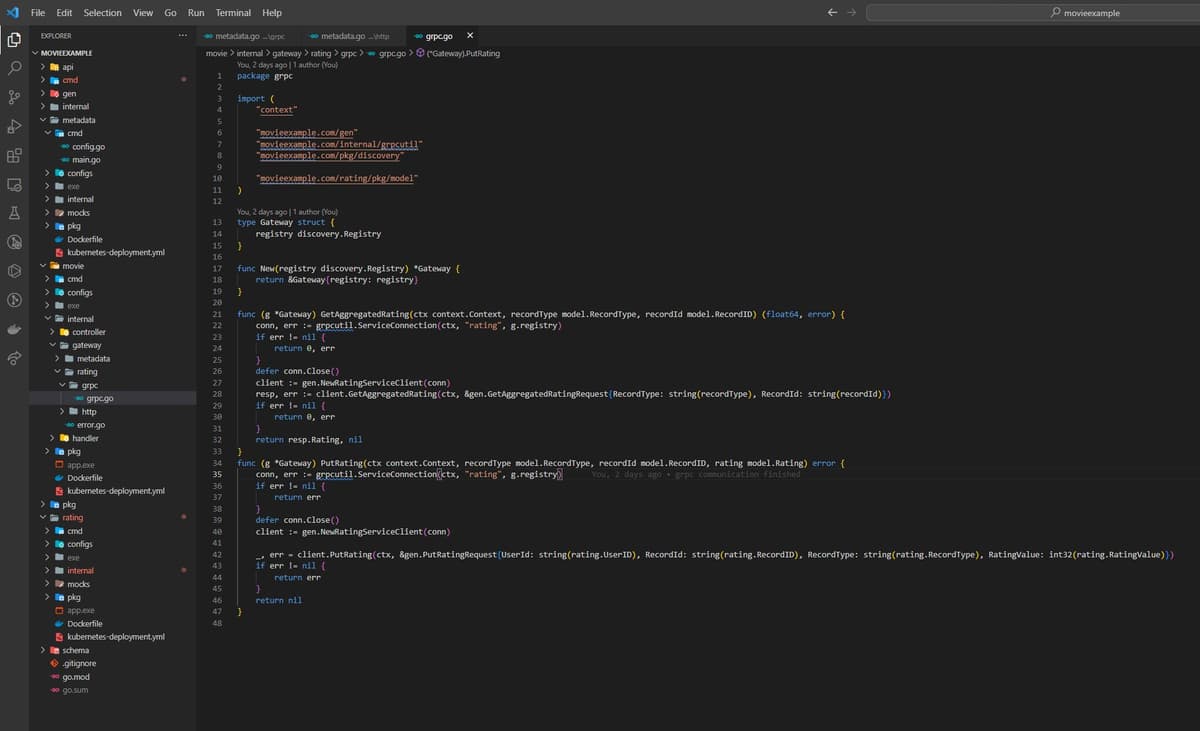Open the Help menu
This screenshot has width=1200, height=731.
(x=271, y=13)
